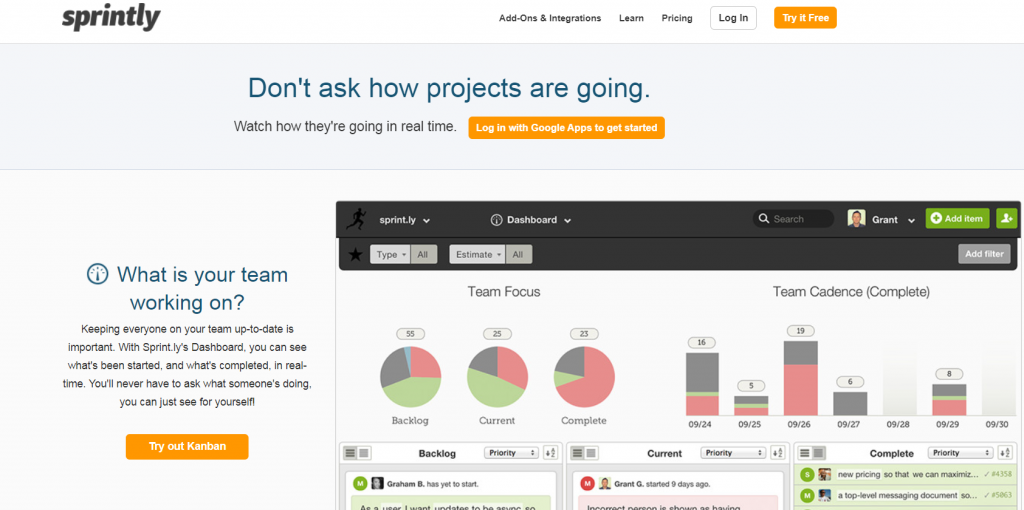
Task: Open Complete Priority sort dropdown
Action: [960, 453]
